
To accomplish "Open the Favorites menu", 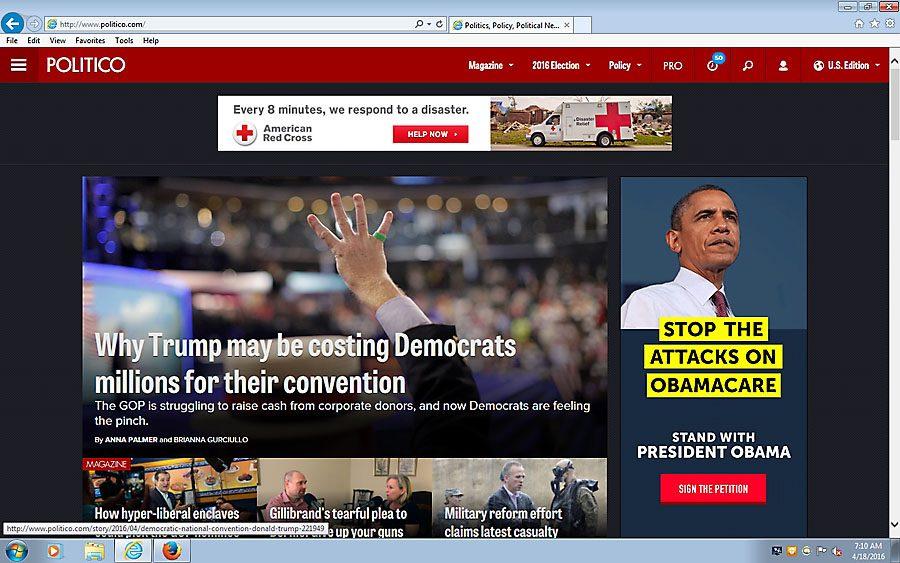I will pos(90,40).
